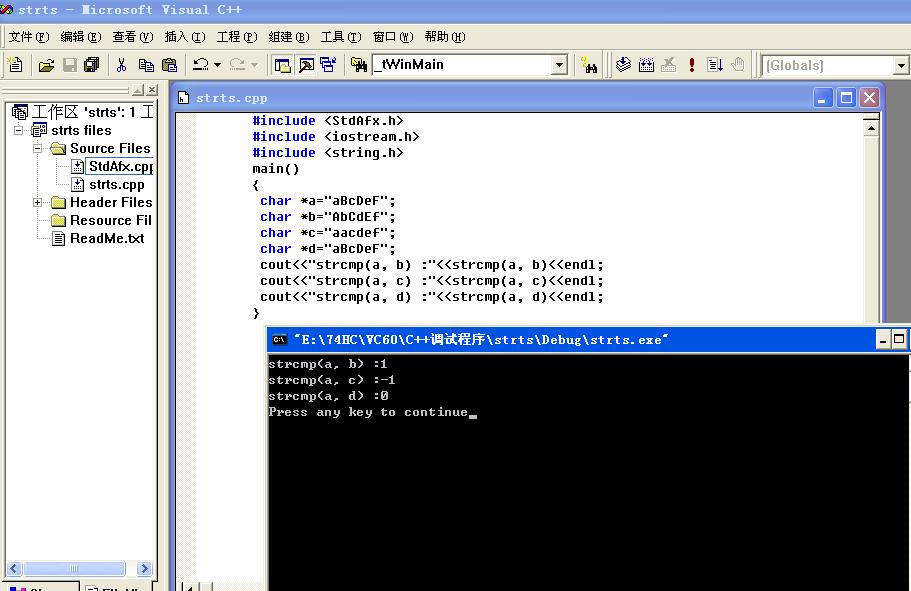Open the 工程(P) menu

[x=237, y=37]
